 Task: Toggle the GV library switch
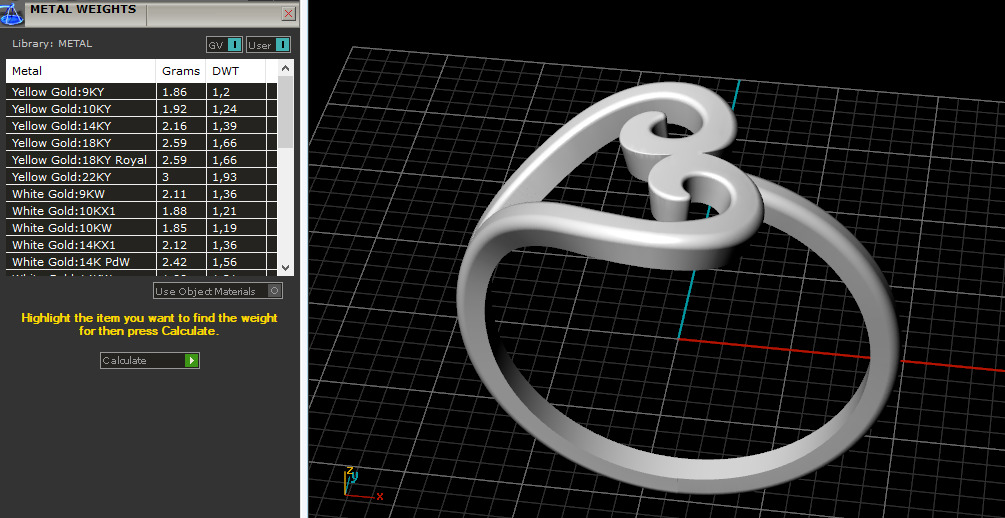[x=224, y=45]
